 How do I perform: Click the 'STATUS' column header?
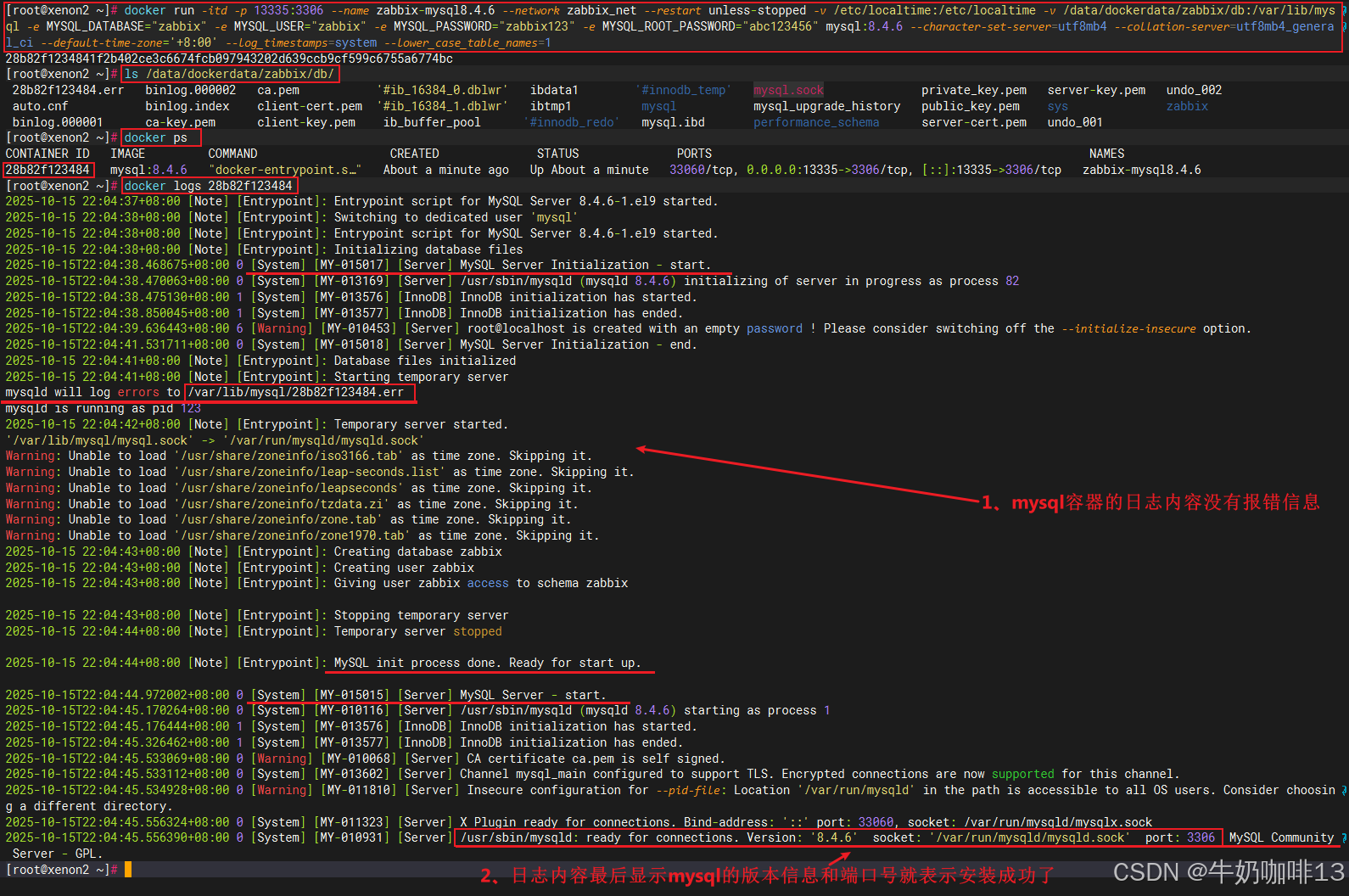pyautogui.click(x=557, y=154)
